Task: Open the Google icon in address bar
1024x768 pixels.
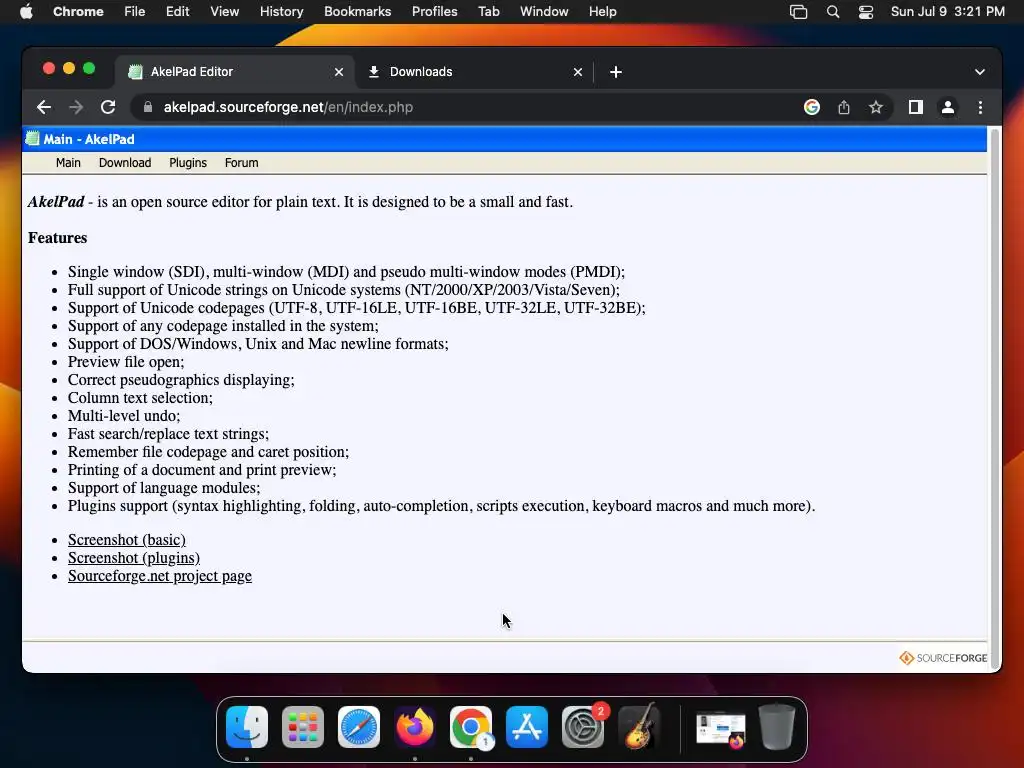Action: click(x=812, y=107)
